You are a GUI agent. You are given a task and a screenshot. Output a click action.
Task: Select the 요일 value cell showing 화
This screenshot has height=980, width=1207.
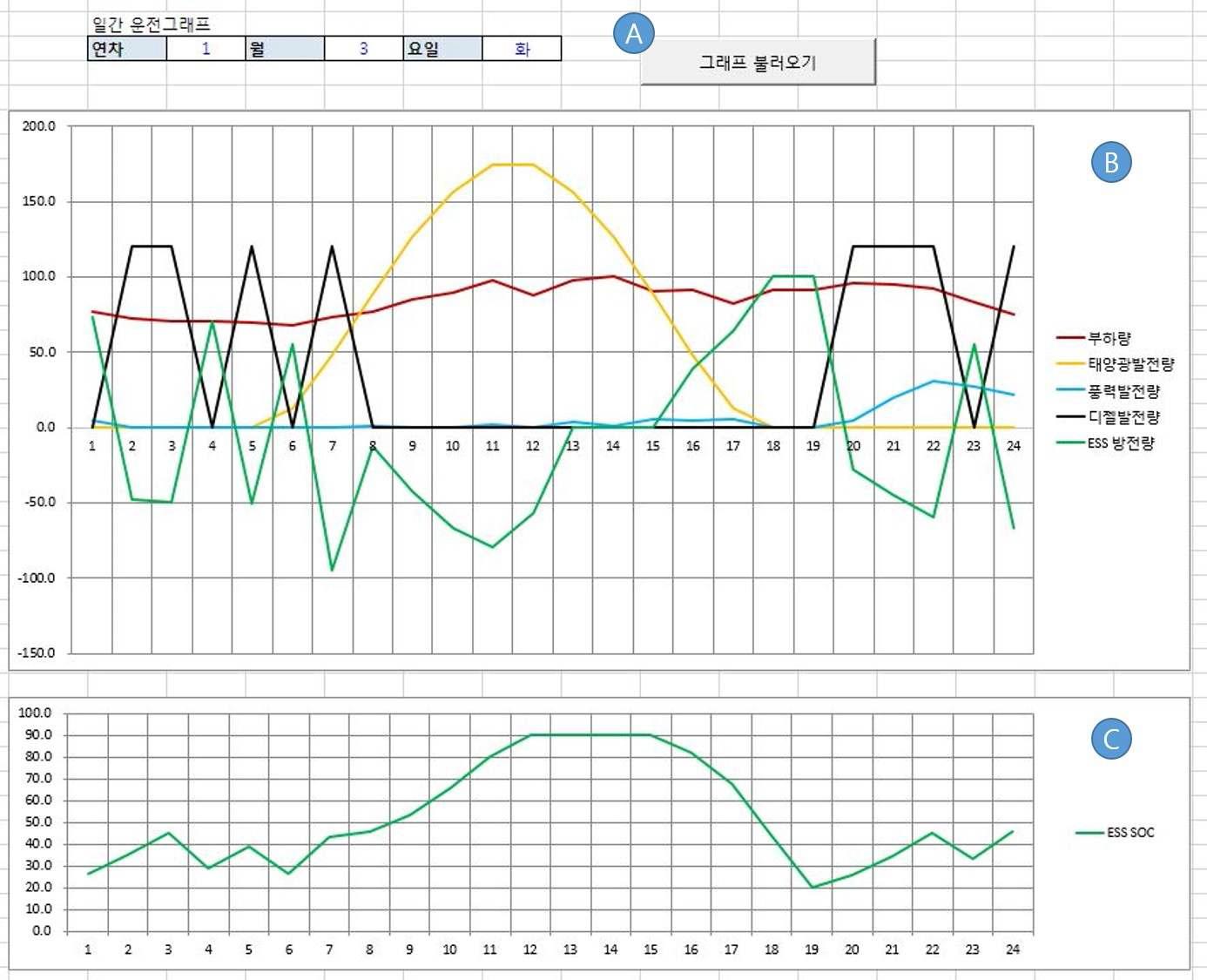522,49
